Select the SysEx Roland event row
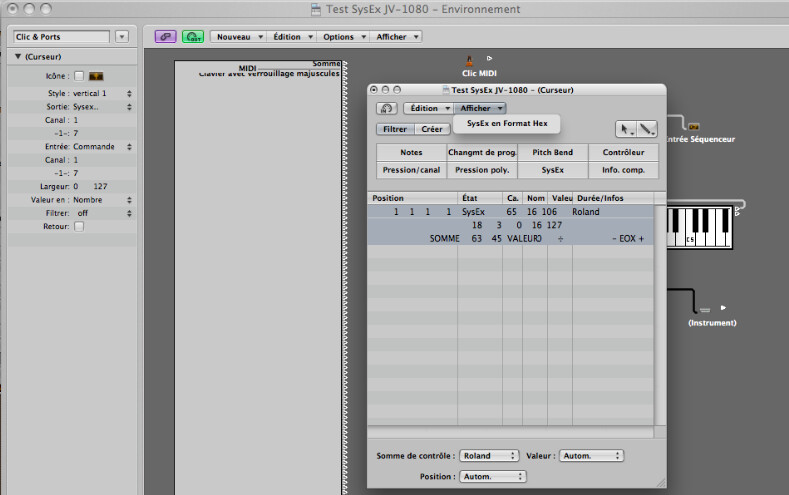The height and width of the screenshot is (495, 789). (x=510, y=212)
